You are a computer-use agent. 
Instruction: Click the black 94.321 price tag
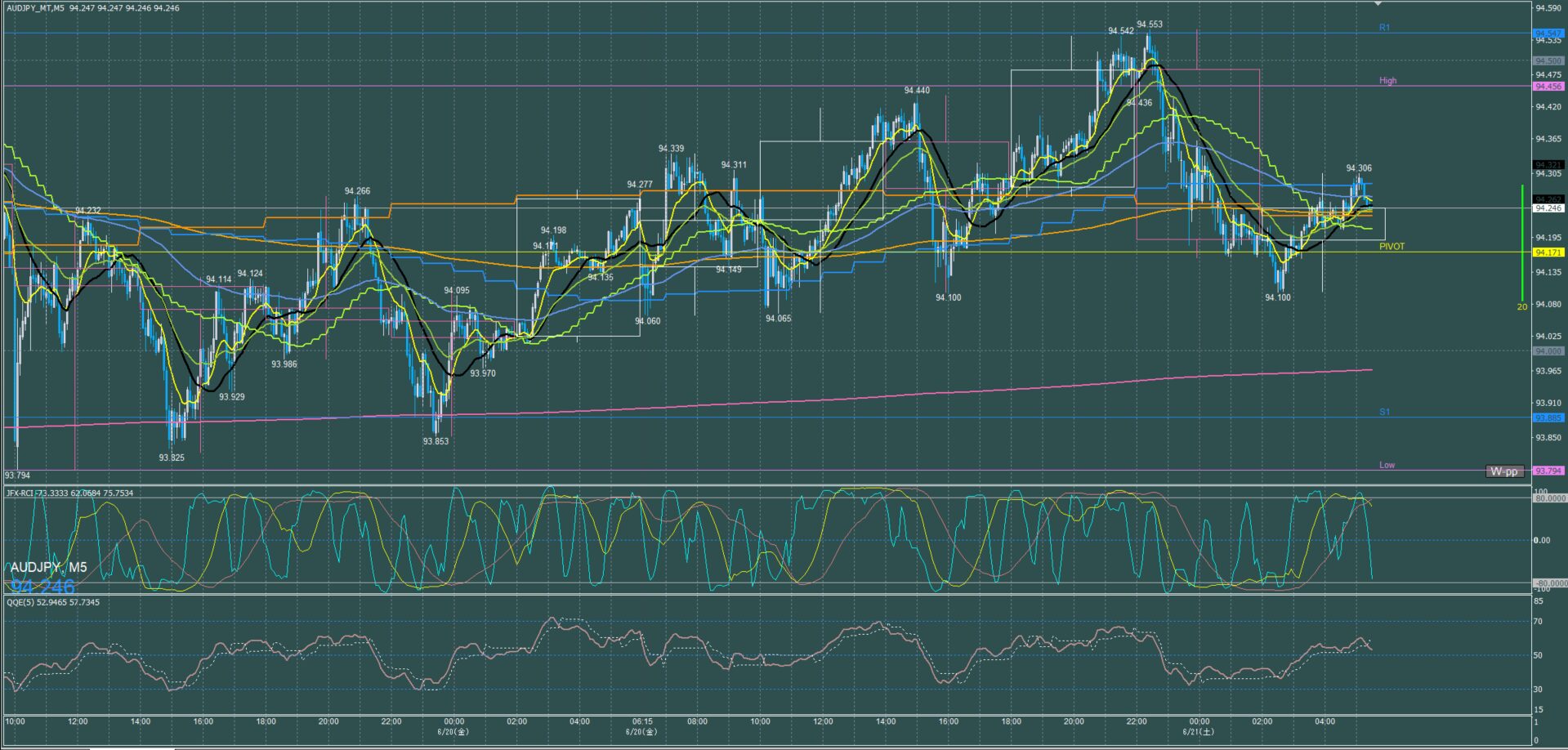coord(1548,165)
